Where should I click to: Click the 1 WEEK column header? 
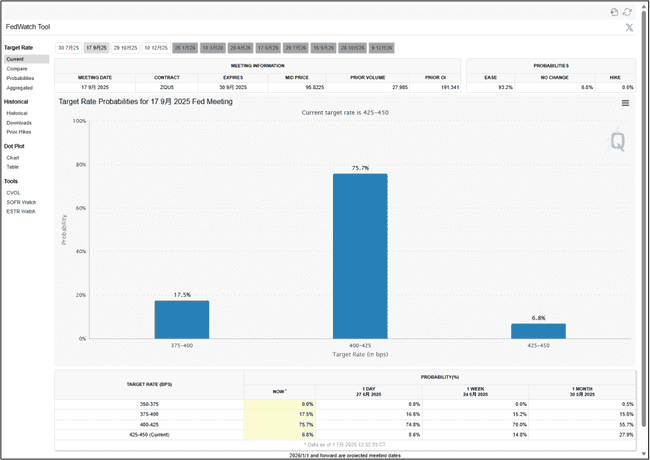point(475,392)
